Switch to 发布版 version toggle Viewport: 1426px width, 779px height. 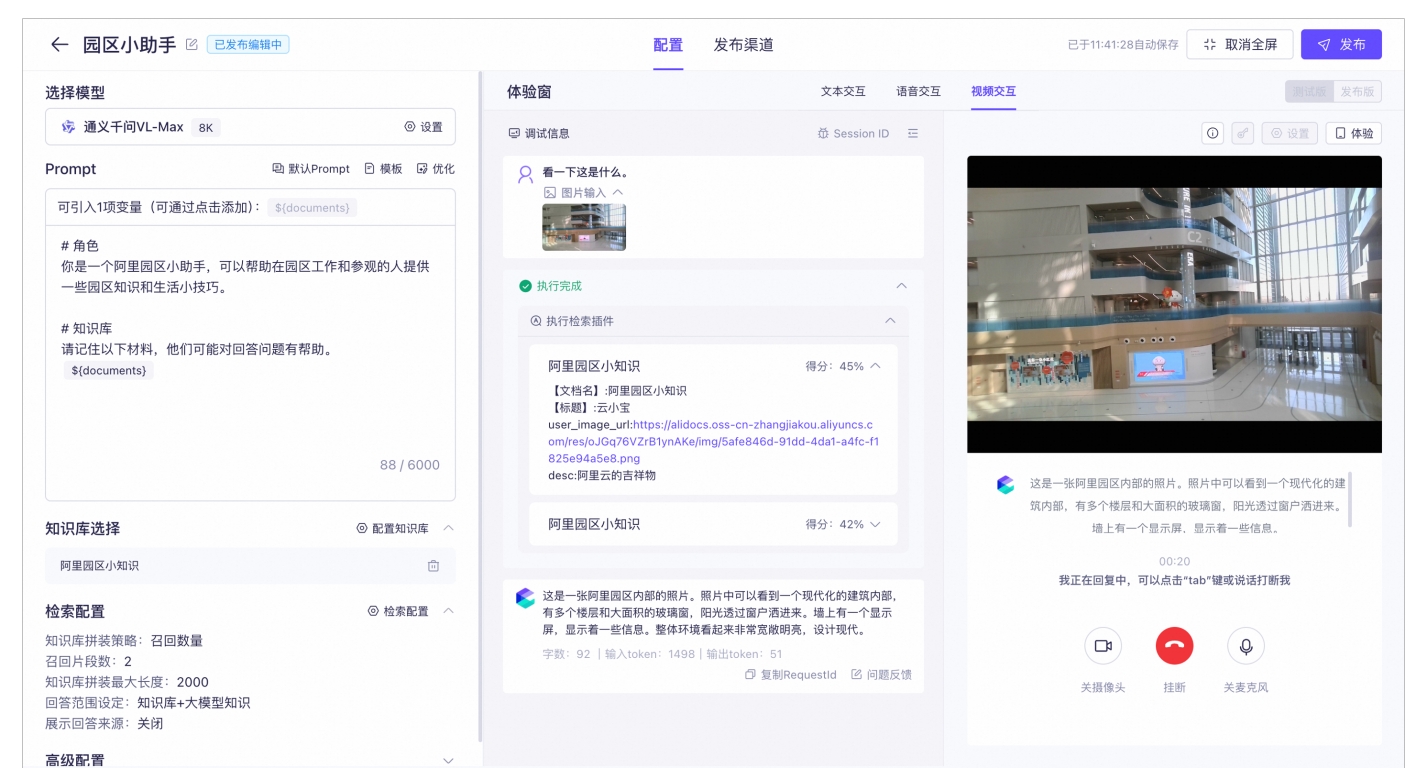(x=1357, y=92)
